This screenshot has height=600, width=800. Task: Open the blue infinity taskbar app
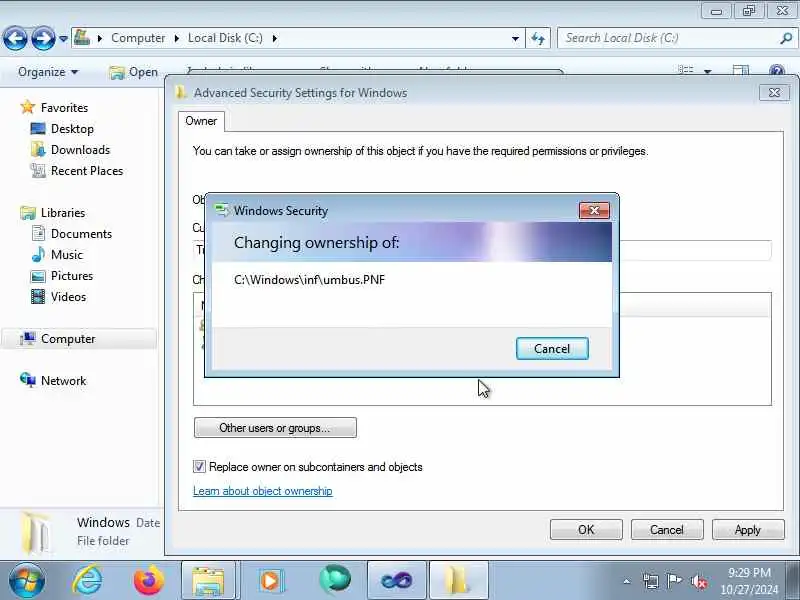[x=396, y=580]
